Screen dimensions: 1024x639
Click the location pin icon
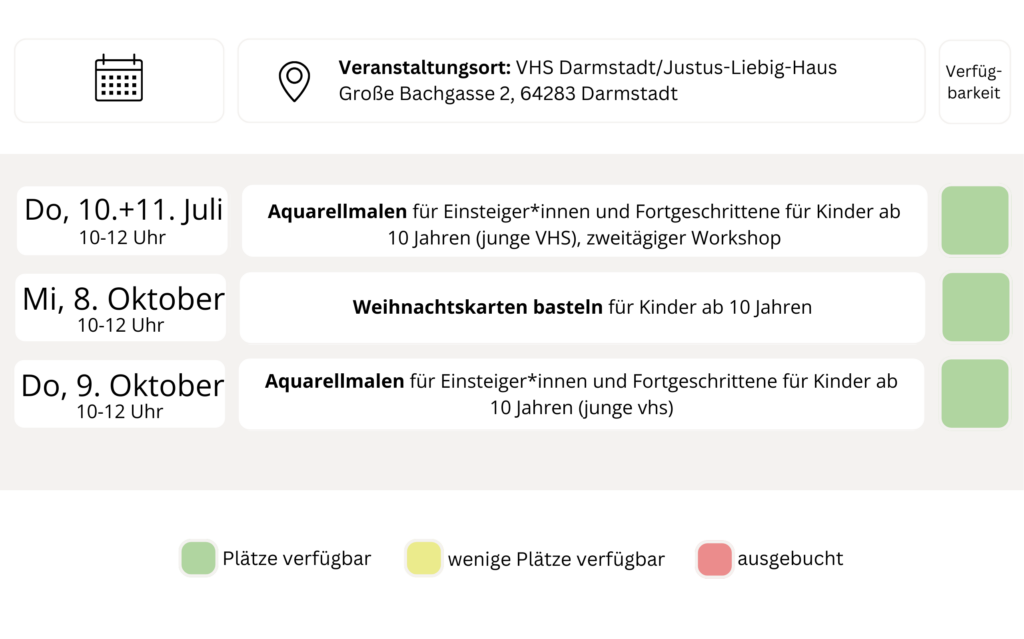point(295,81)
